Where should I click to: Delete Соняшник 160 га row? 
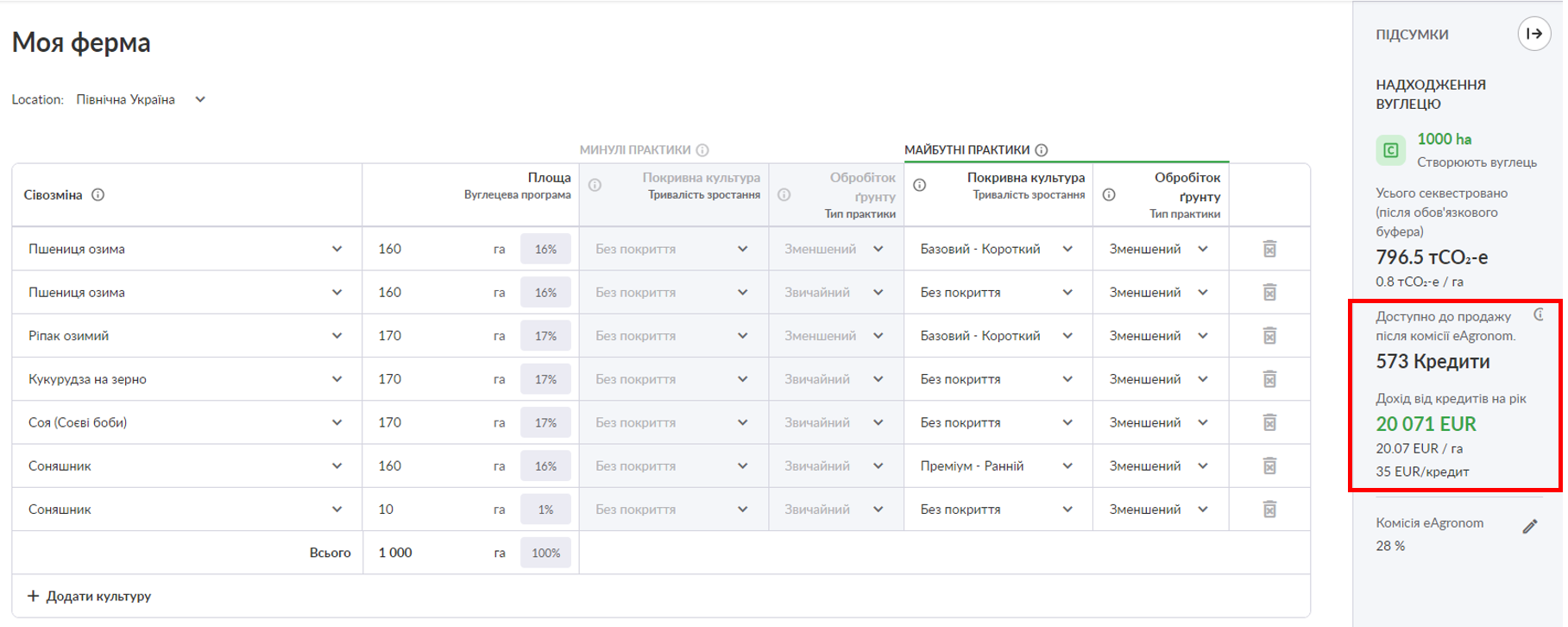(1269, 465)
